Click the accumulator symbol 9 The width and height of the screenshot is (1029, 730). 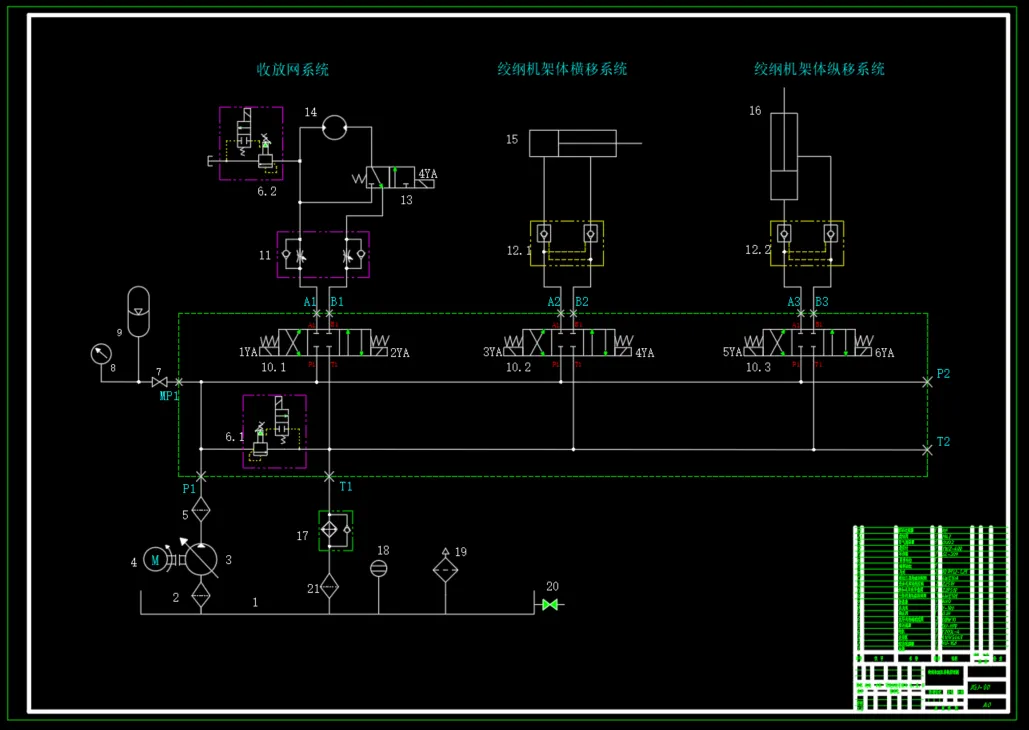click(138, 312)
